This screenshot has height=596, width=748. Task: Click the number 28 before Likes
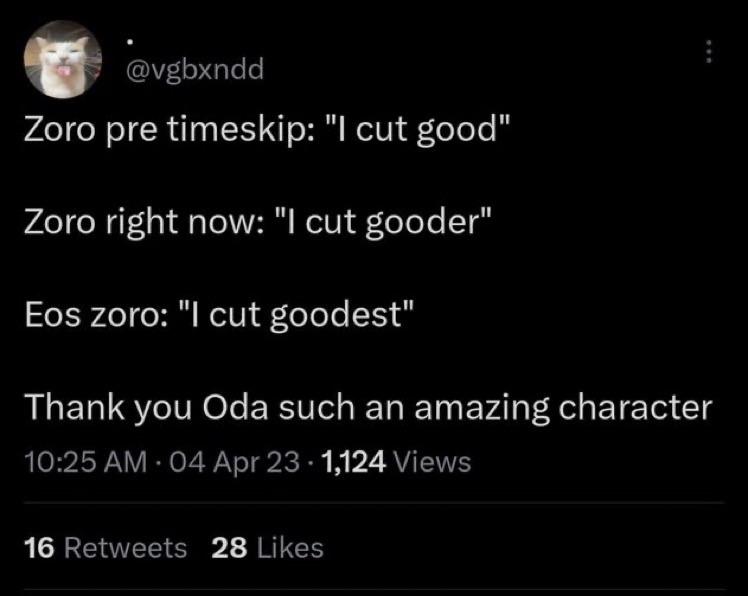click(229, 547)
